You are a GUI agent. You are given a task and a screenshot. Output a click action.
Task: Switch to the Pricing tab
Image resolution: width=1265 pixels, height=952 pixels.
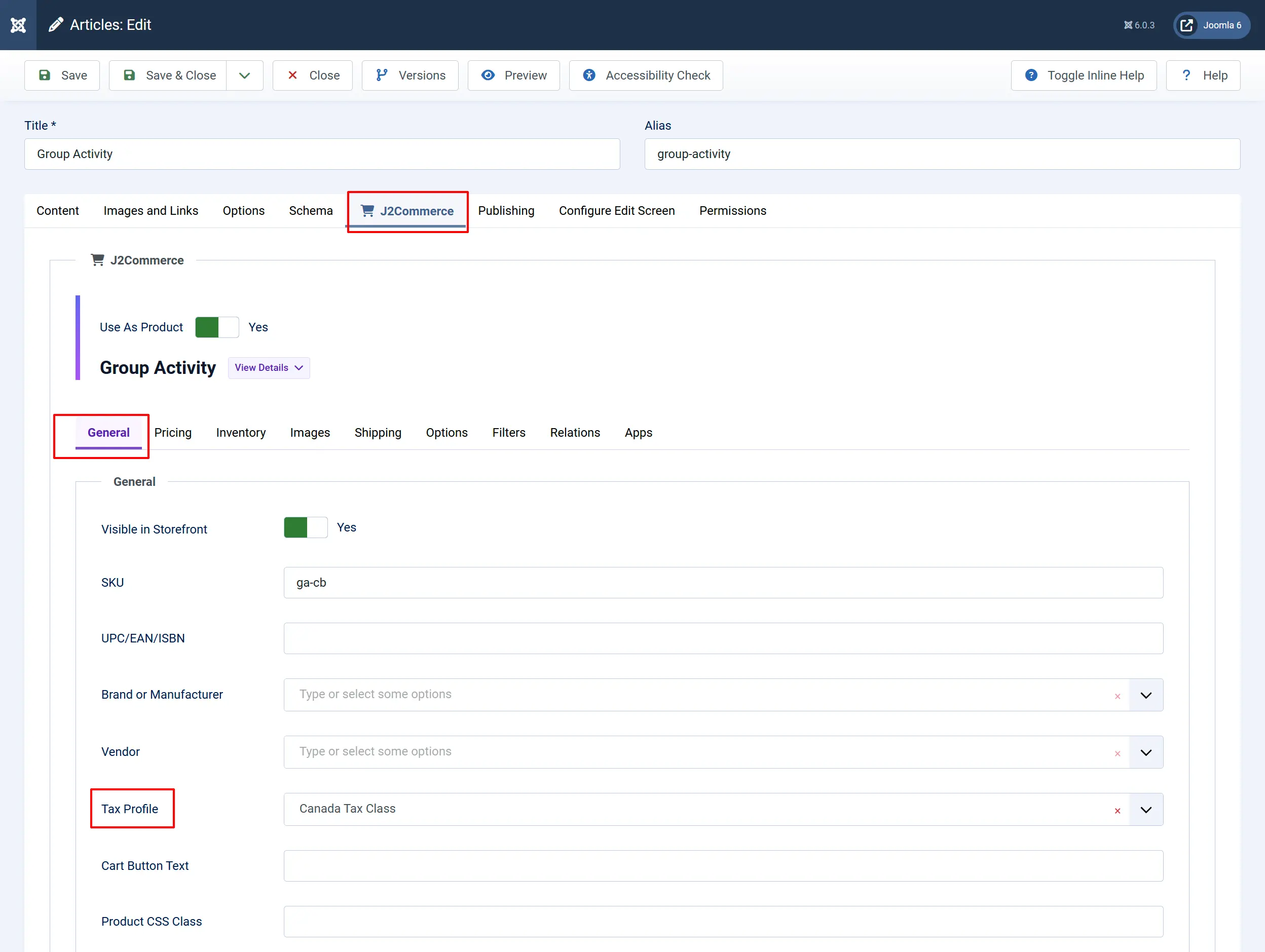pos(173,433)
